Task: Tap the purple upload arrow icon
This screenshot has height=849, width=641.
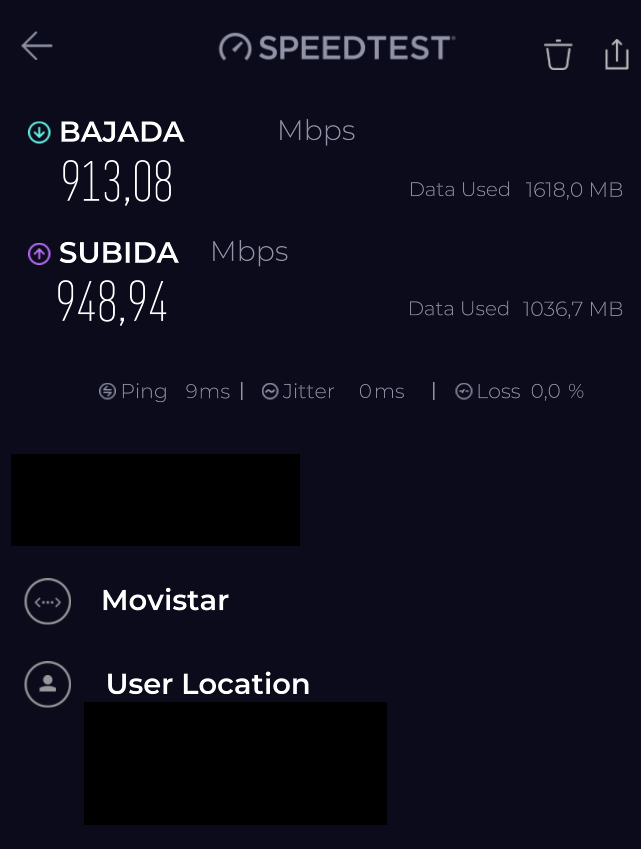Action: tap(39, 254)
